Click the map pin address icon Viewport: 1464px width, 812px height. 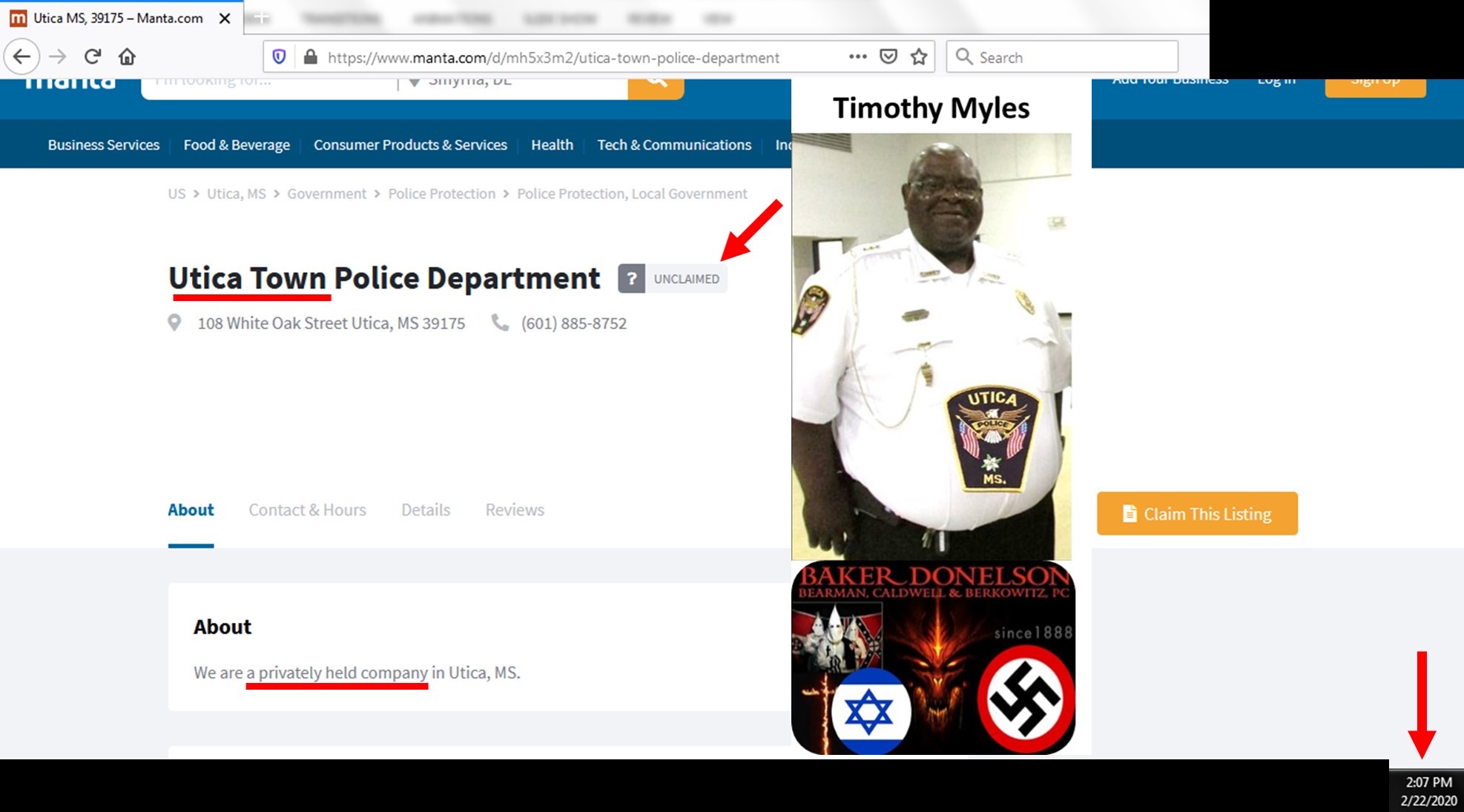pyautogui.click(x=174, y=323)
